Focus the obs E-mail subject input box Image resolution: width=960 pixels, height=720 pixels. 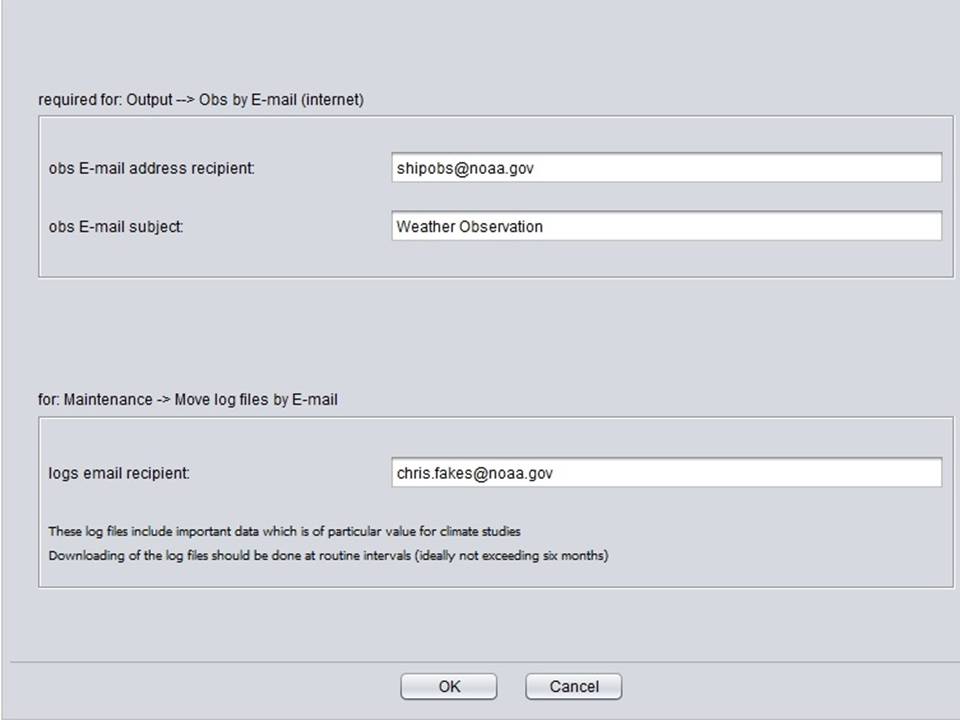pyautogui.click(x=666, y=226)
